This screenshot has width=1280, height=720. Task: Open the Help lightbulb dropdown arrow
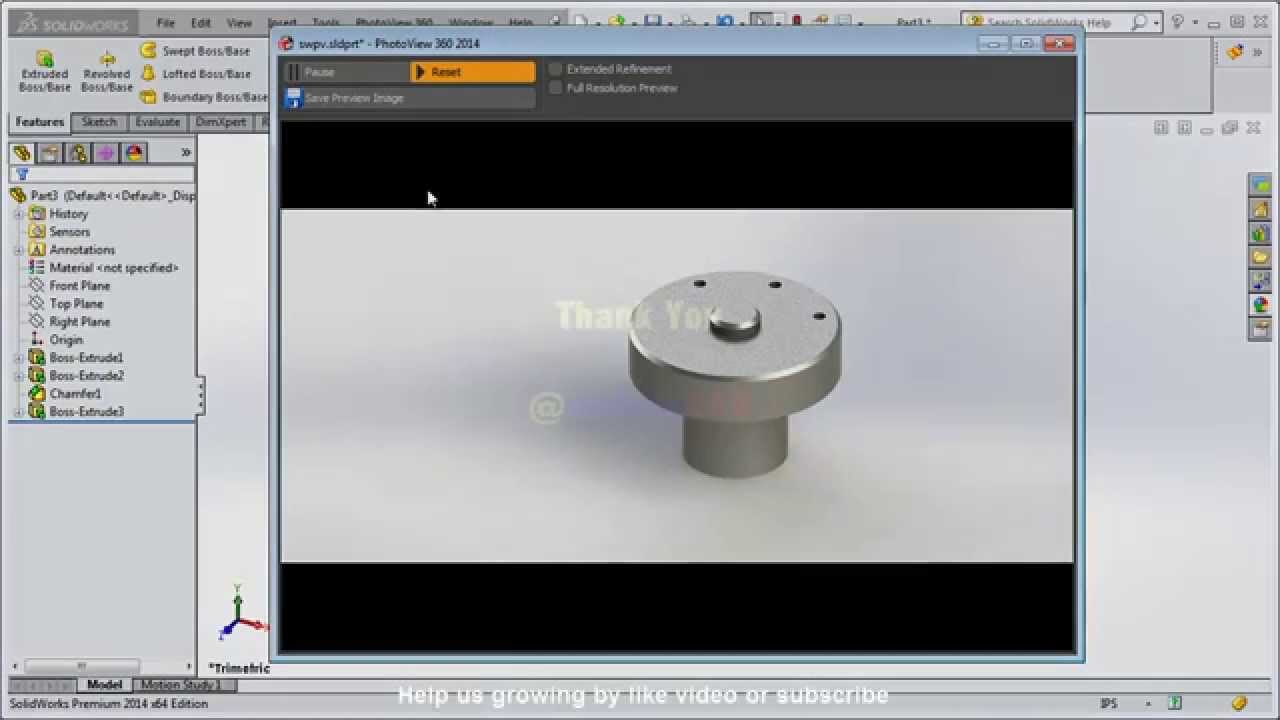coord(1195,22)
